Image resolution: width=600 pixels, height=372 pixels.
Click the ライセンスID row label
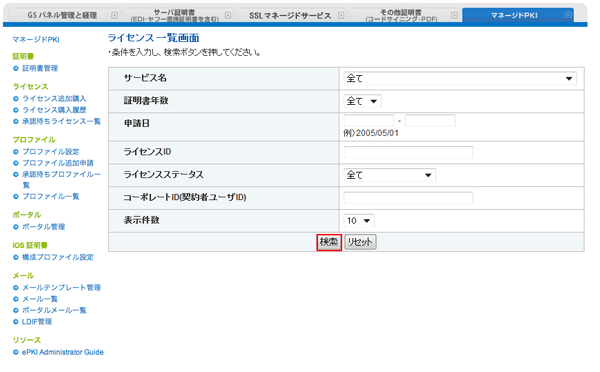[147, 152]
